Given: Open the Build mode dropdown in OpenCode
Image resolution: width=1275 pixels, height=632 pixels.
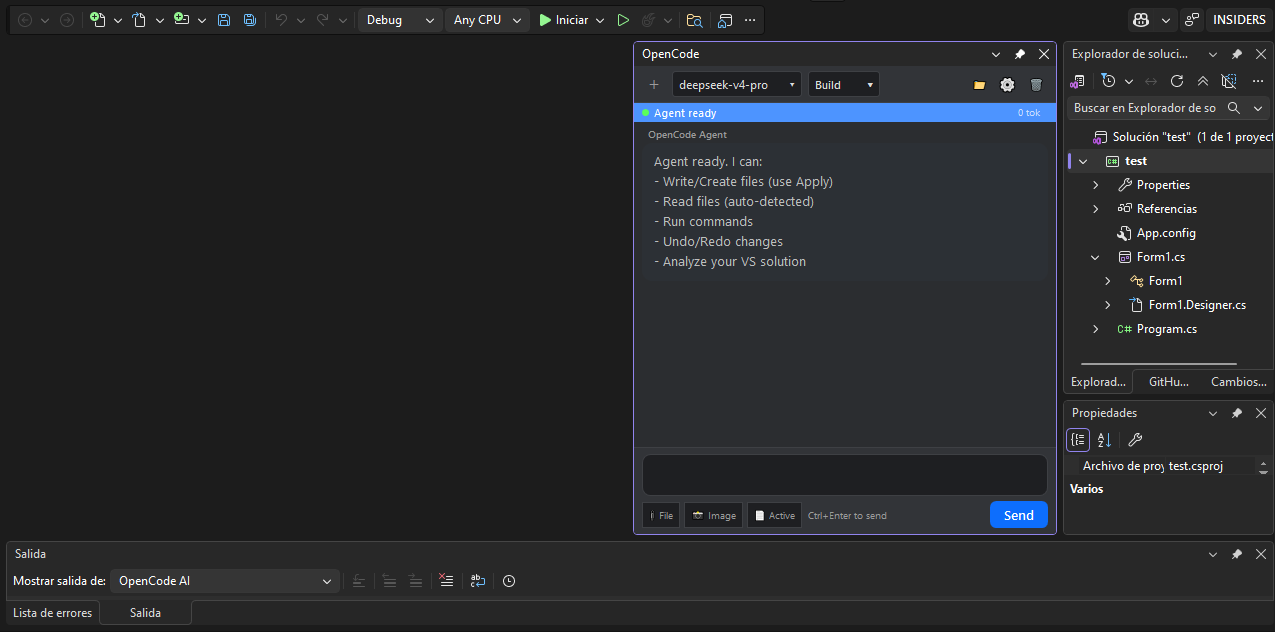Looking at the screenshot, I should coord(844,85).
